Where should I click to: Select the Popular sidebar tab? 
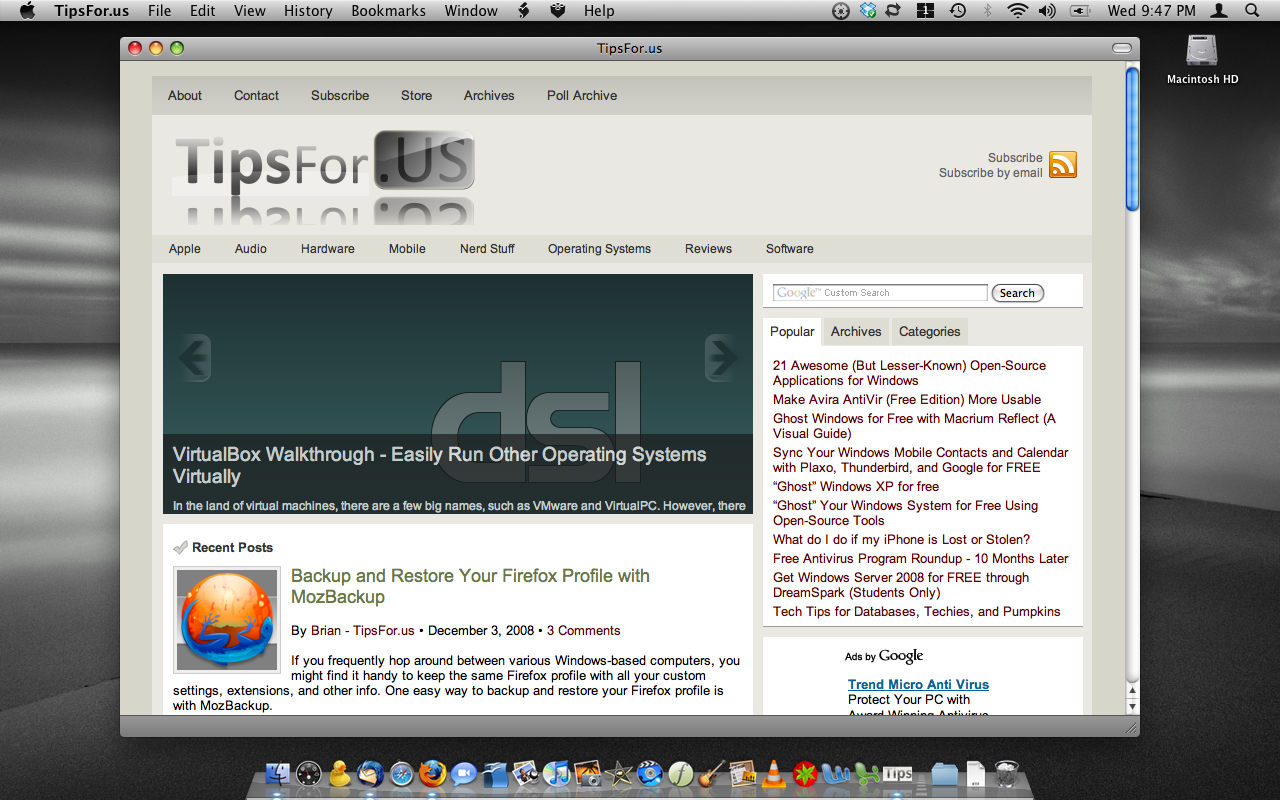pos(792,332)
